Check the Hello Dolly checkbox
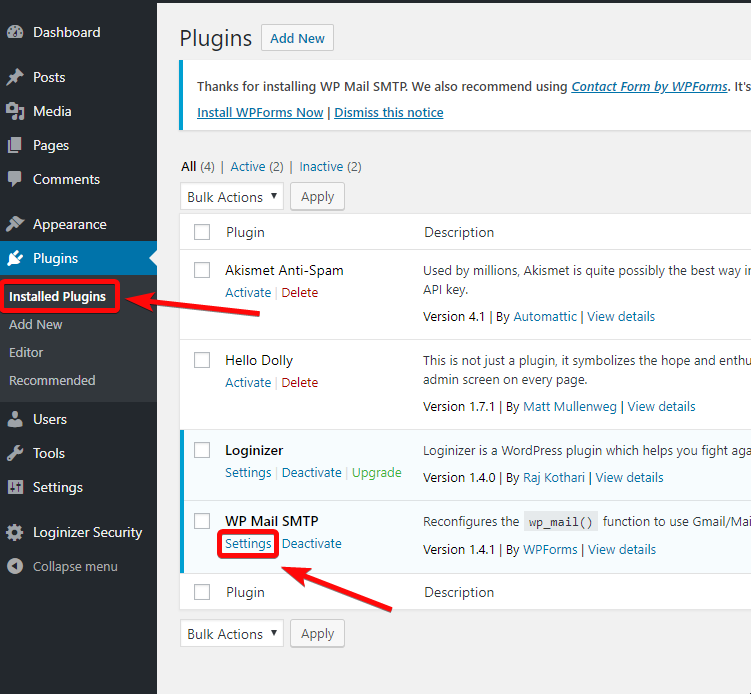Screen dimensions: 751x694 pyautogui.click(x=202, y=360)
